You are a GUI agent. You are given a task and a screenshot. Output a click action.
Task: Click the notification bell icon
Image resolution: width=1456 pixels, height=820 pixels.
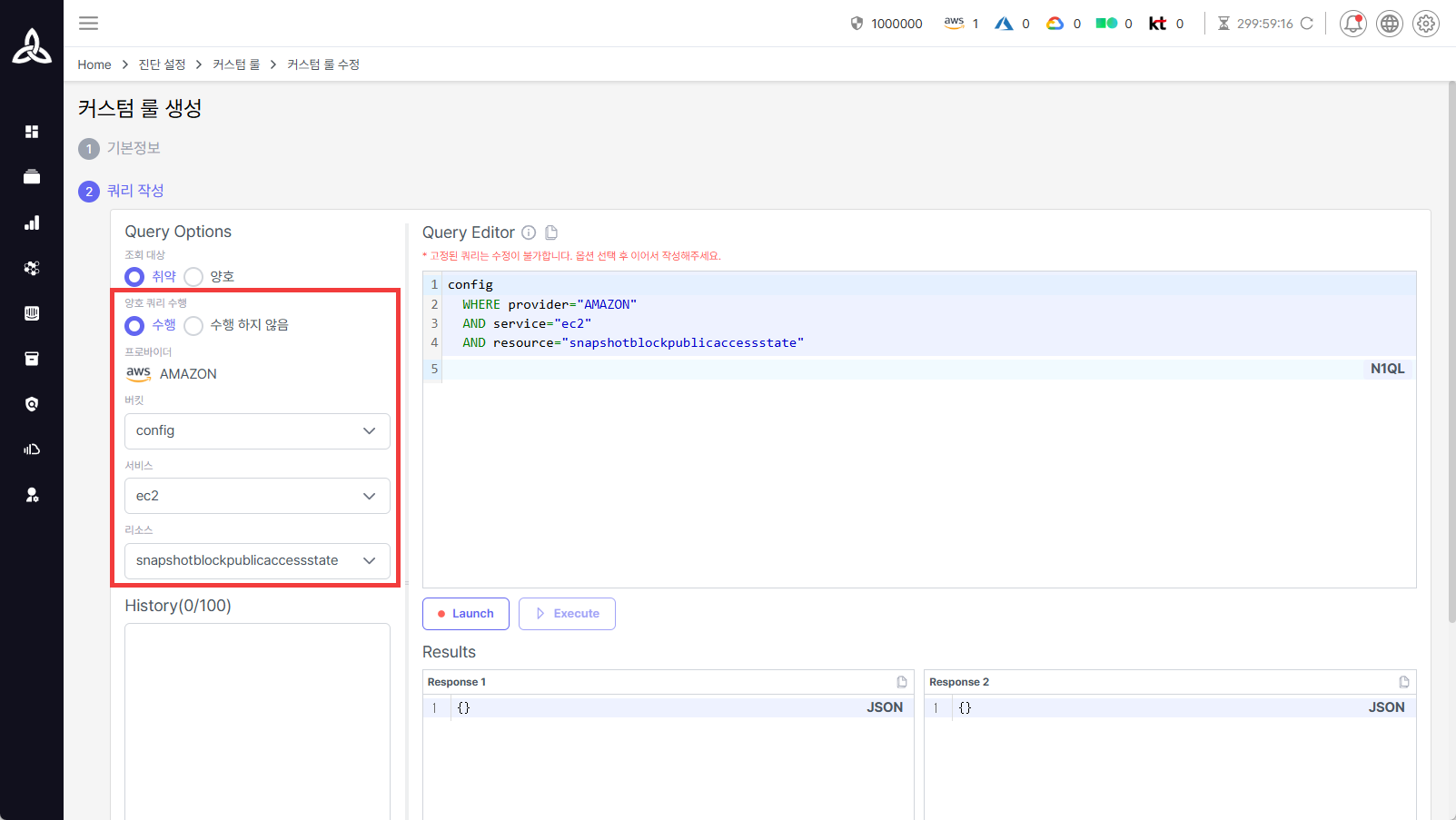[x=1352, y=24]
